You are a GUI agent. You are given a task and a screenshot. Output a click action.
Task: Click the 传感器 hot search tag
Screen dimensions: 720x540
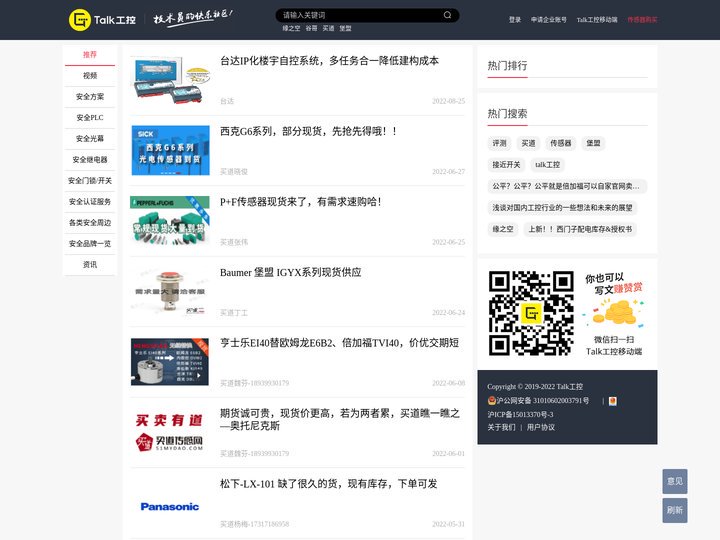pyautogui.click(x=561, y=143)
